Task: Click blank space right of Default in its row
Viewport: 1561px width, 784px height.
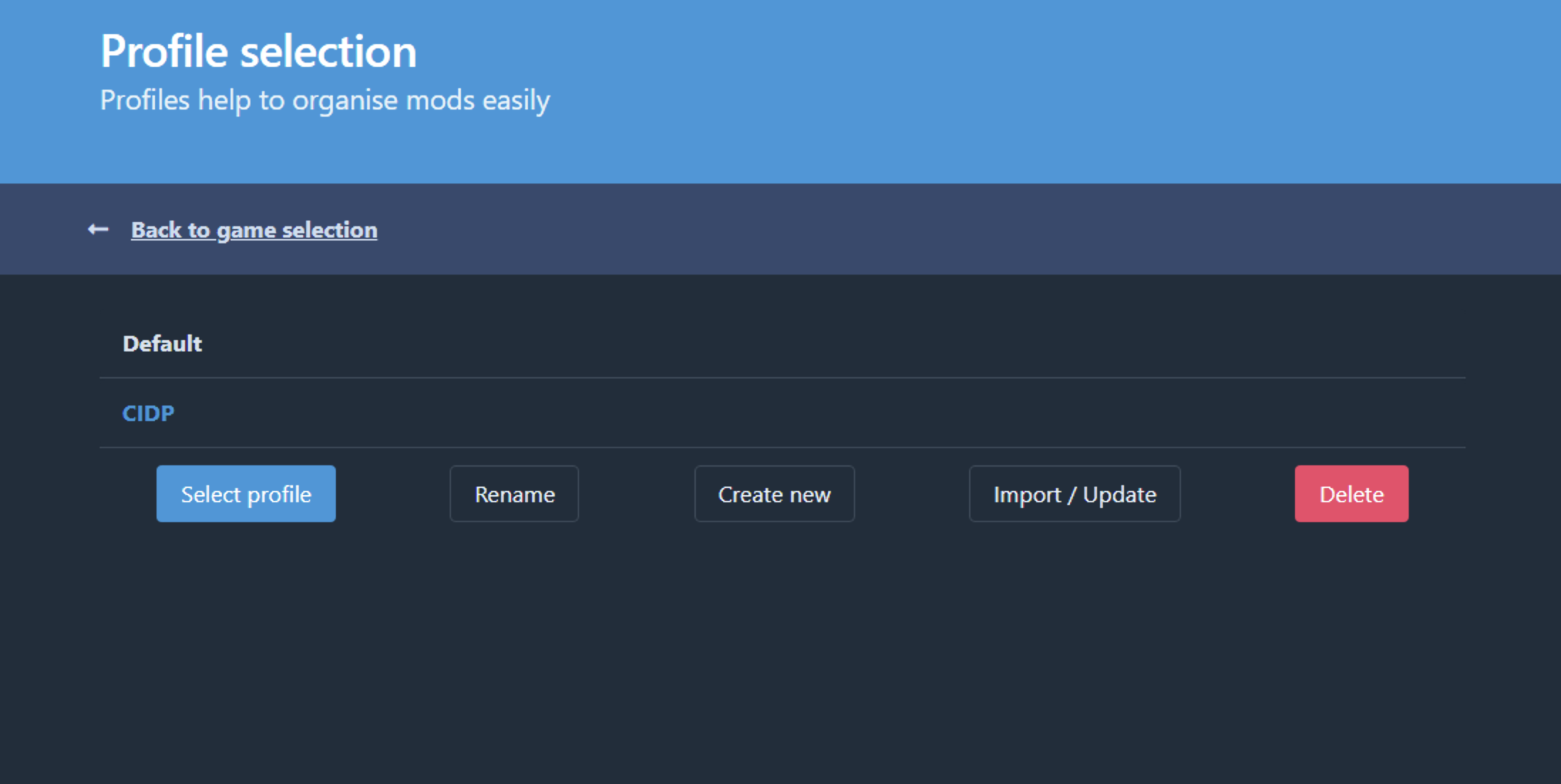Action: [x=783, y=344]
